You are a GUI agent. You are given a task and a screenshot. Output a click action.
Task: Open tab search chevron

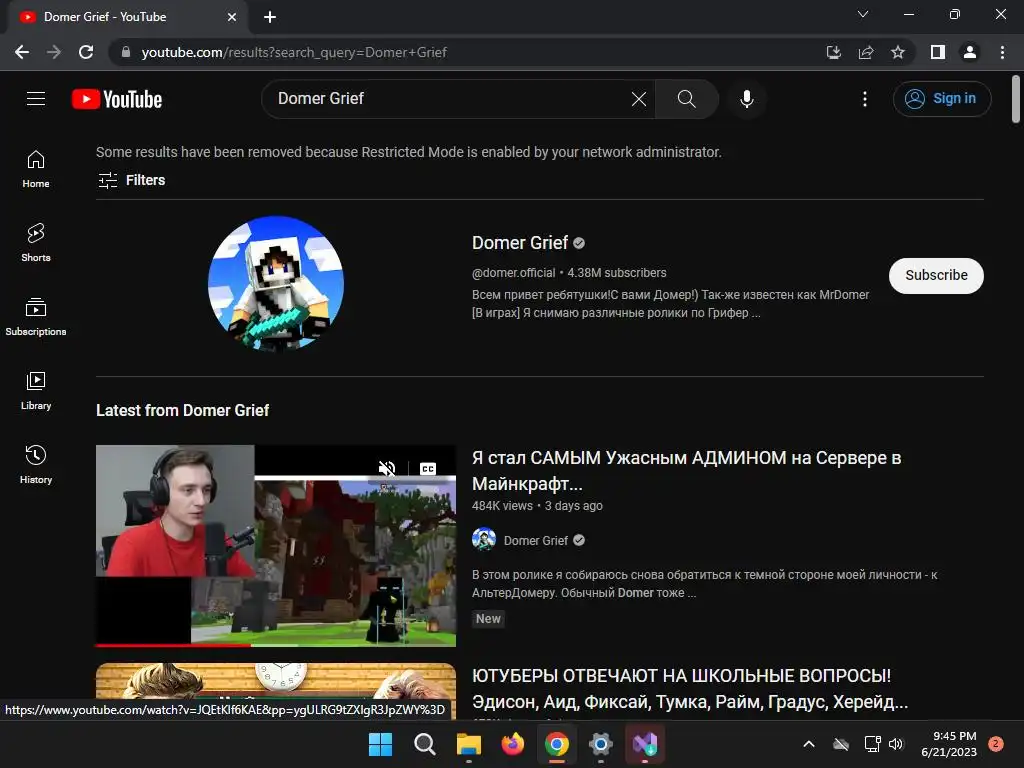click(x=863, y=14)
